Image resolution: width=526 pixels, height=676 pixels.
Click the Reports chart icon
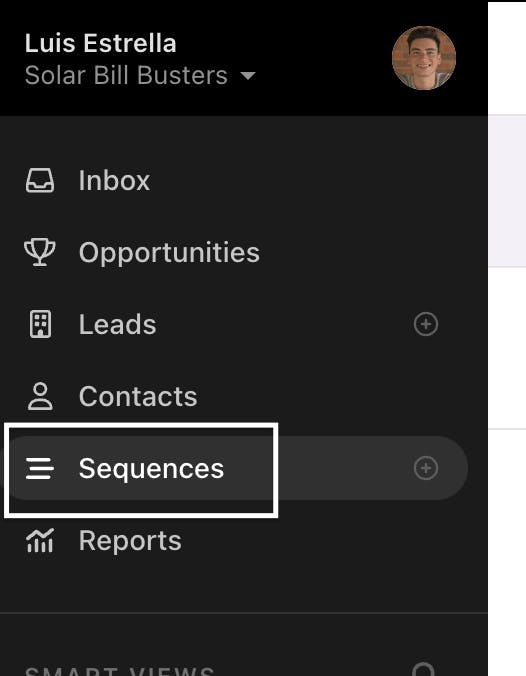[40, 540]
